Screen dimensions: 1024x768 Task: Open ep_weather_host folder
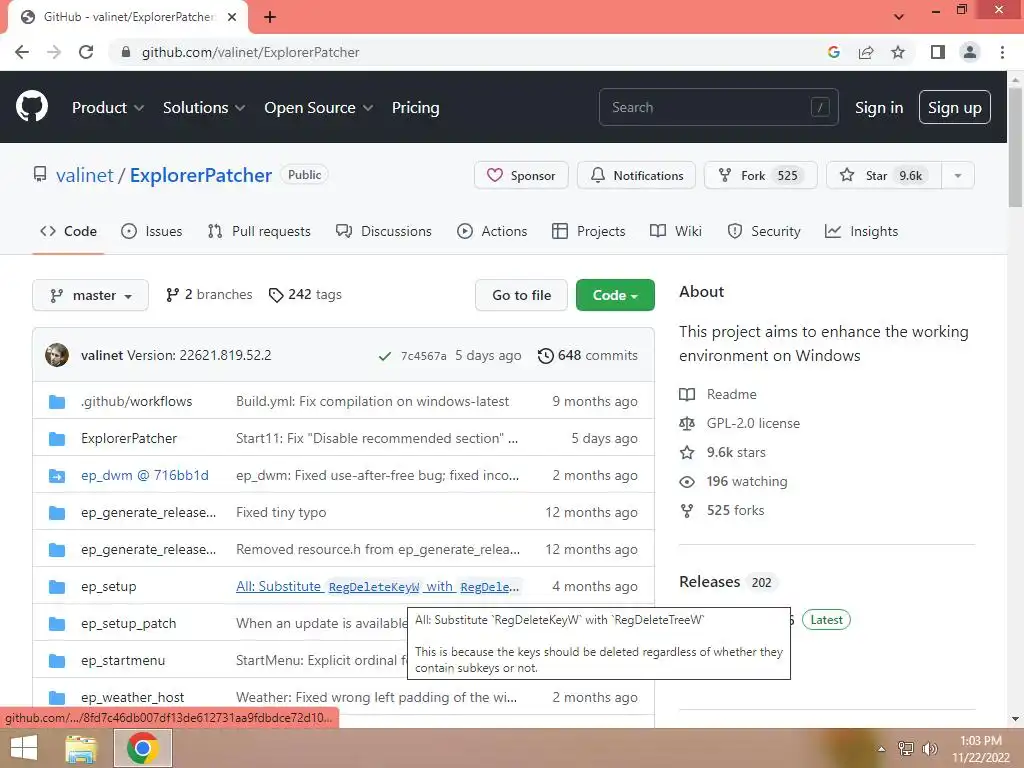[x=133, y=697]
